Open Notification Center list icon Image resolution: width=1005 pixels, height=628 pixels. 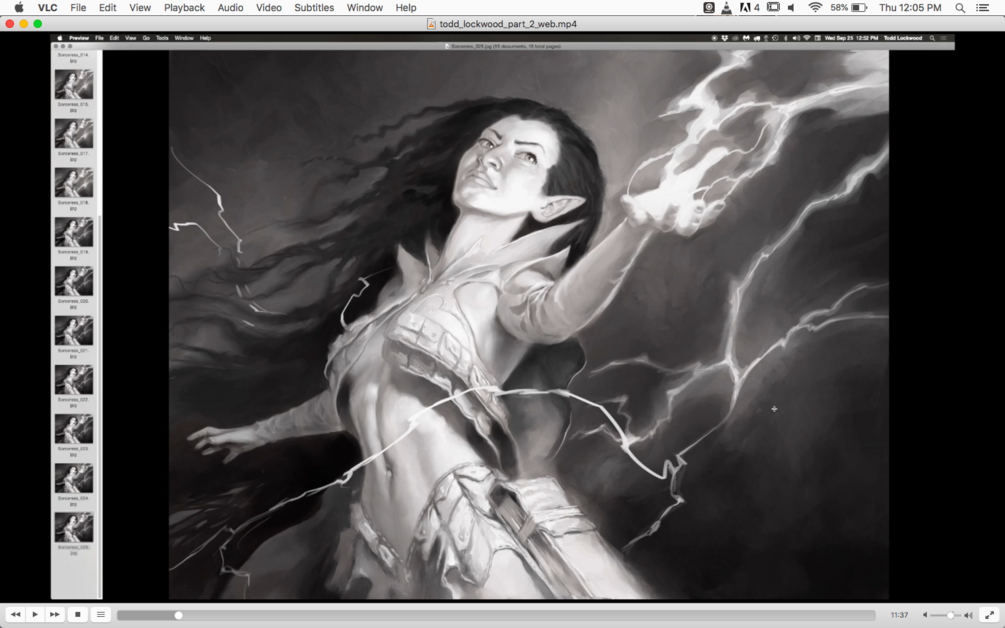coord(982,8)
